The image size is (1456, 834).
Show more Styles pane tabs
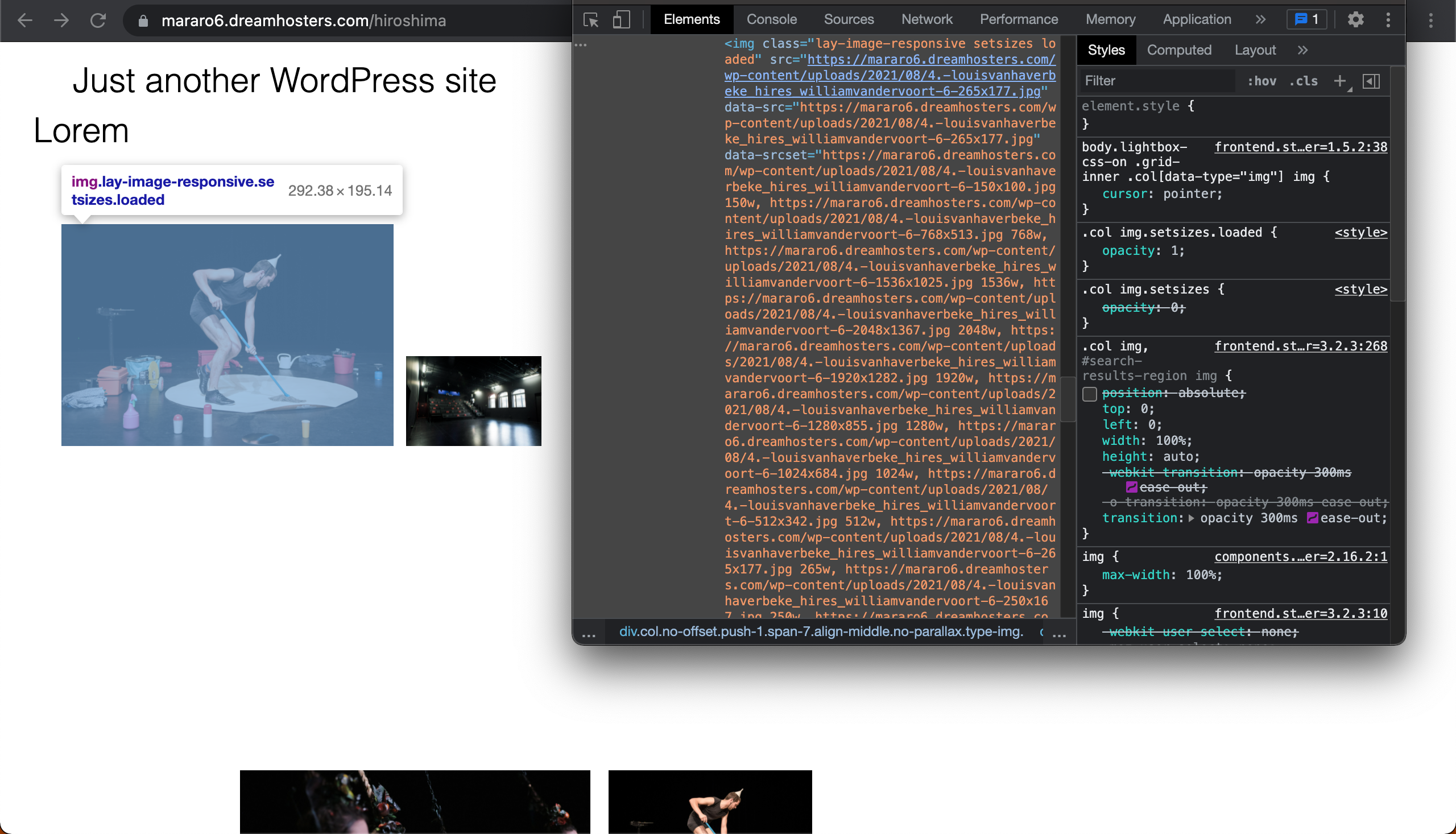(x=1302, y=51)
